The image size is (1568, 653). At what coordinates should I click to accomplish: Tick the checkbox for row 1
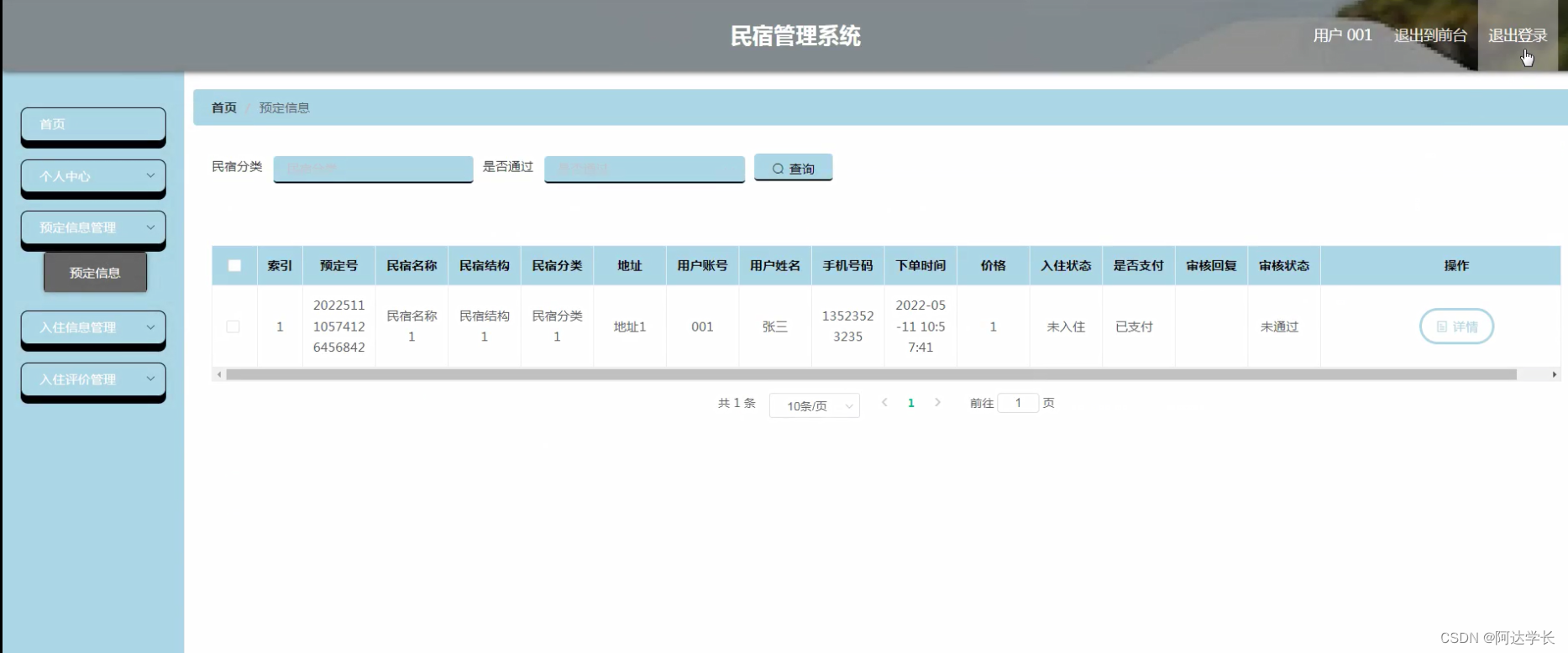pos(233,326)
